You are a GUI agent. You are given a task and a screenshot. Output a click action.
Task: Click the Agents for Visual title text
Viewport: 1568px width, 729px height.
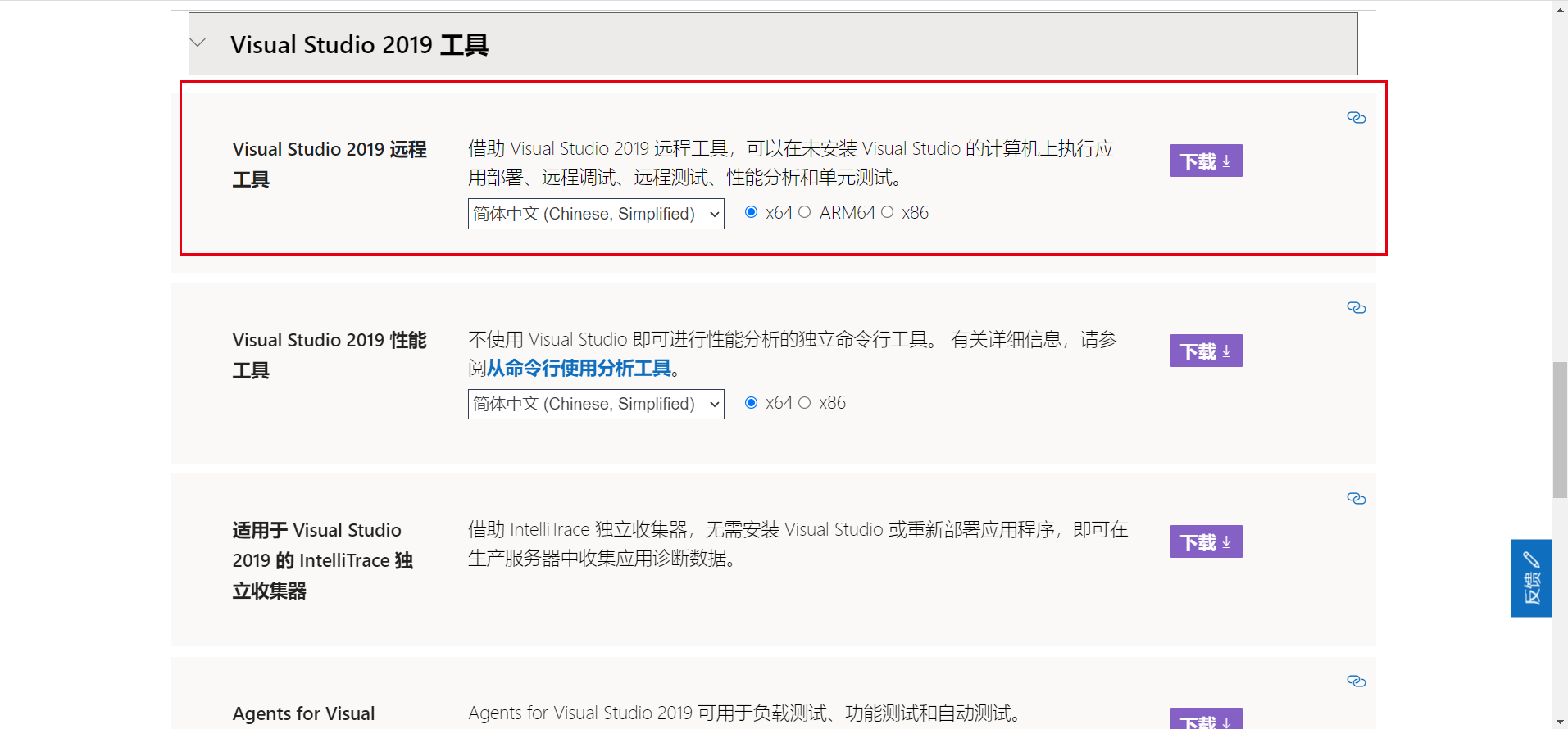[x=303, y=713]
